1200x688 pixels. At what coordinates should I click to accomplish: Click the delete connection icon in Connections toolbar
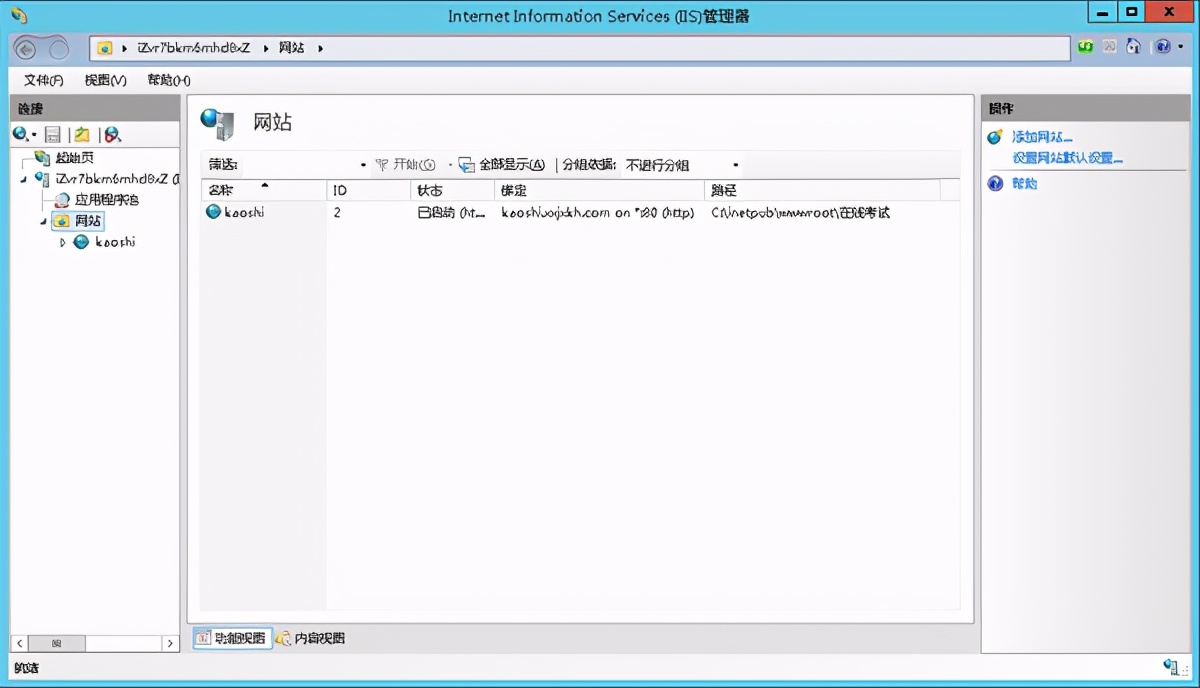110,133
